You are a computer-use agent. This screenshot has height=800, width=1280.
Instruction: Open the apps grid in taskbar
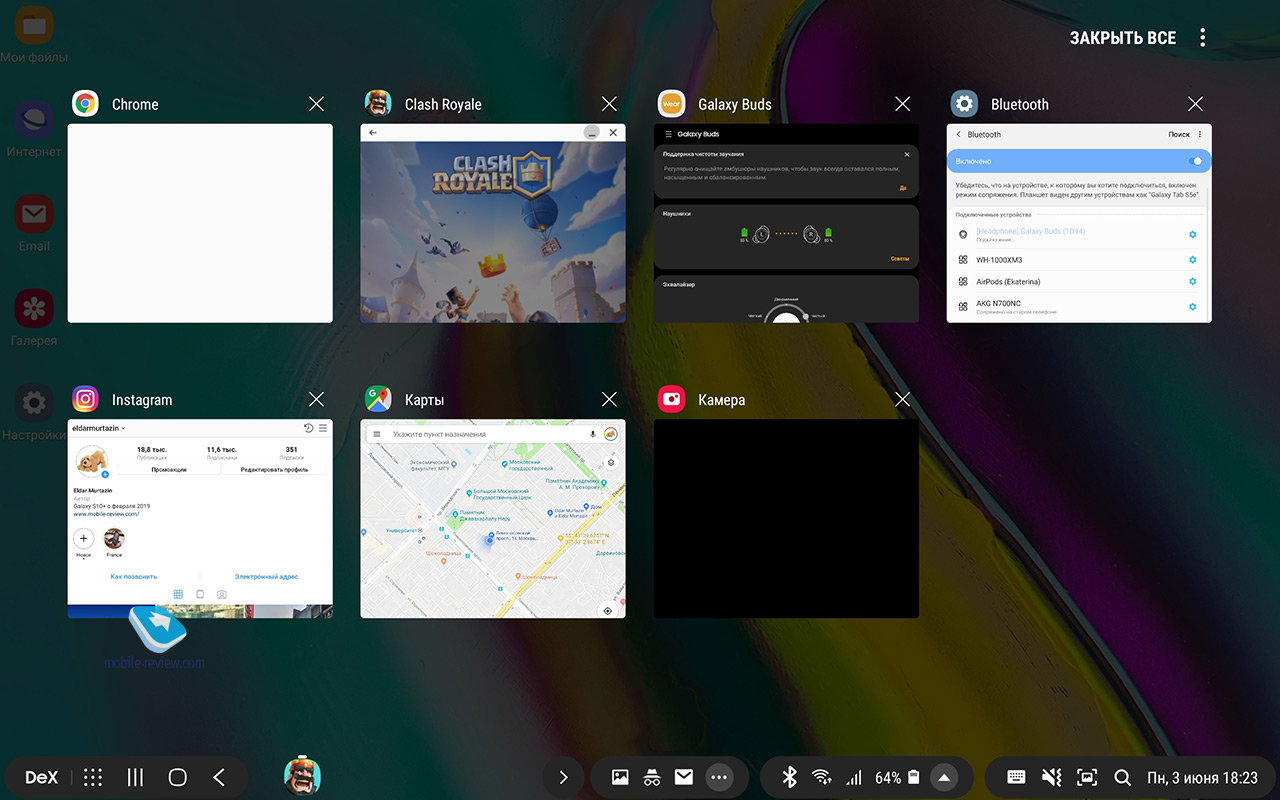click(x=93, y=777)
